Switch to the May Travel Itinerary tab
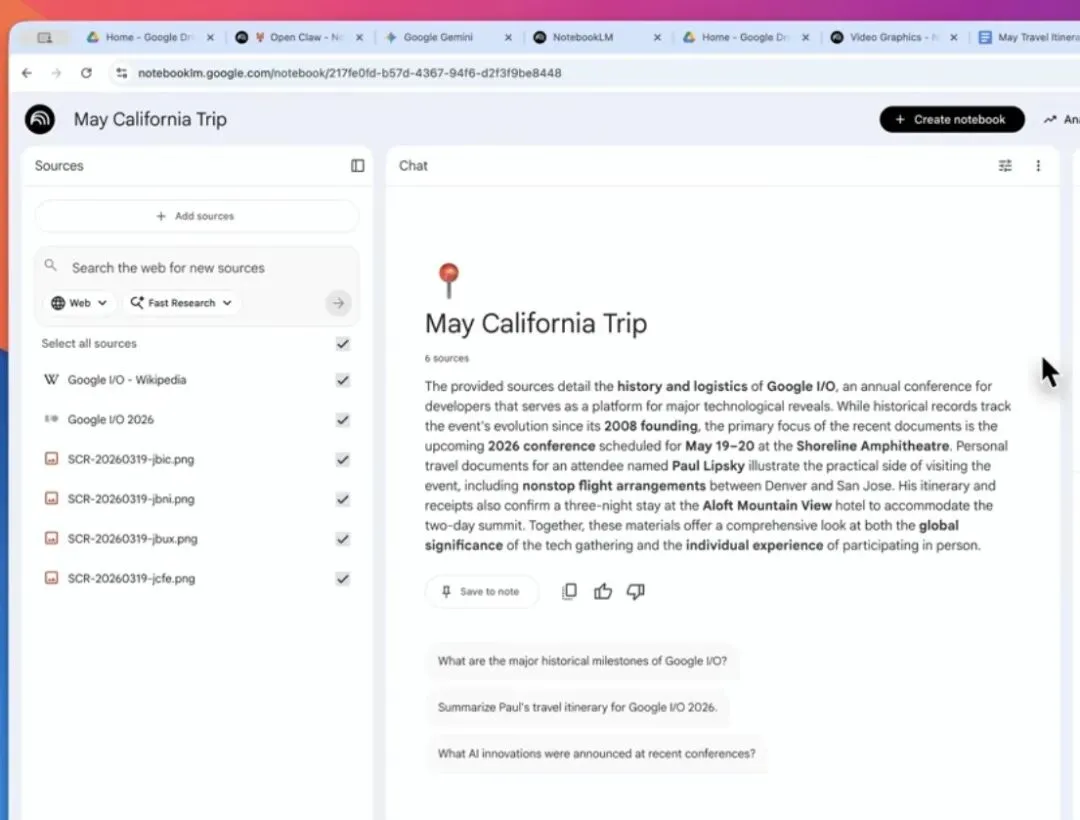1080x820 pixels. [x=1026, y=37]
